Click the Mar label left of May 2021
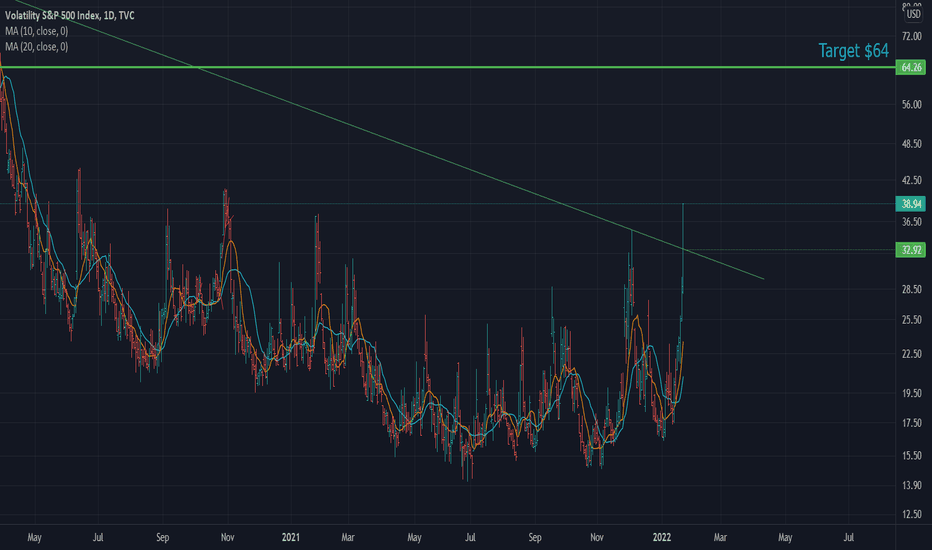932x550 pixels. [348, 537]
